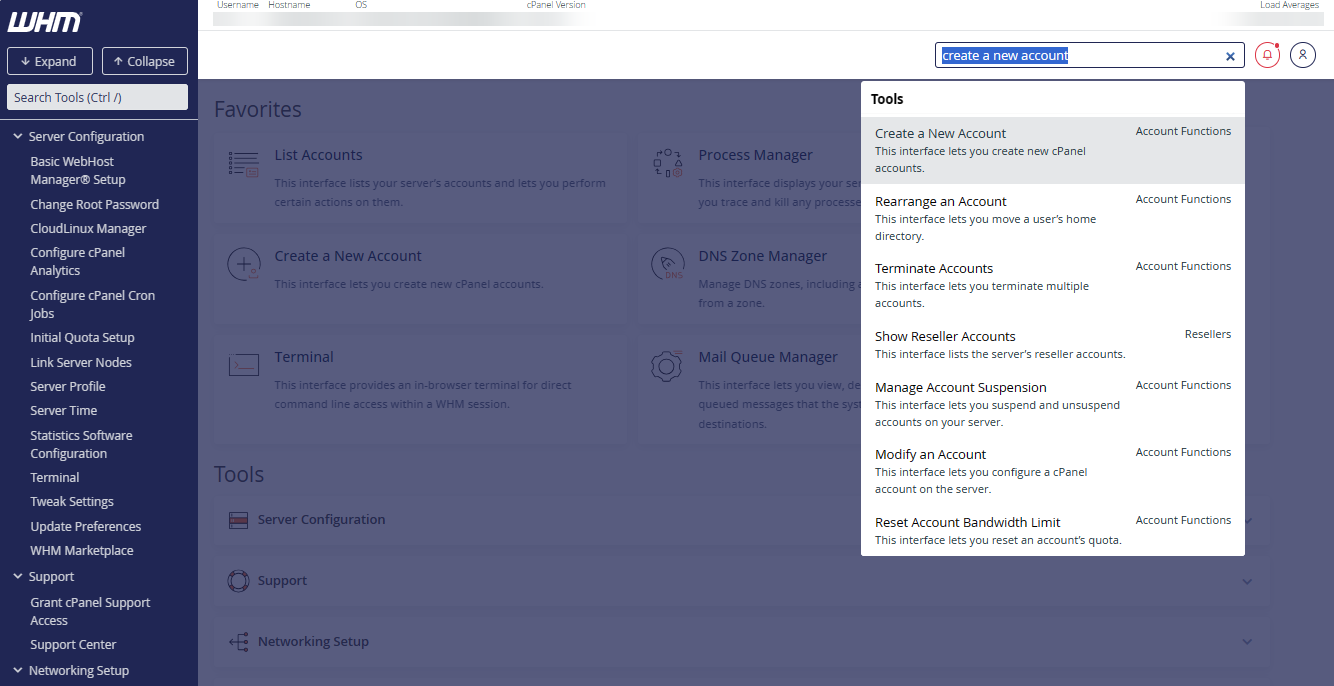The height and width of the screenshot is (686, 1334).
Task: Visit WHM Marketplace
Action: click(x=82, y=551)
